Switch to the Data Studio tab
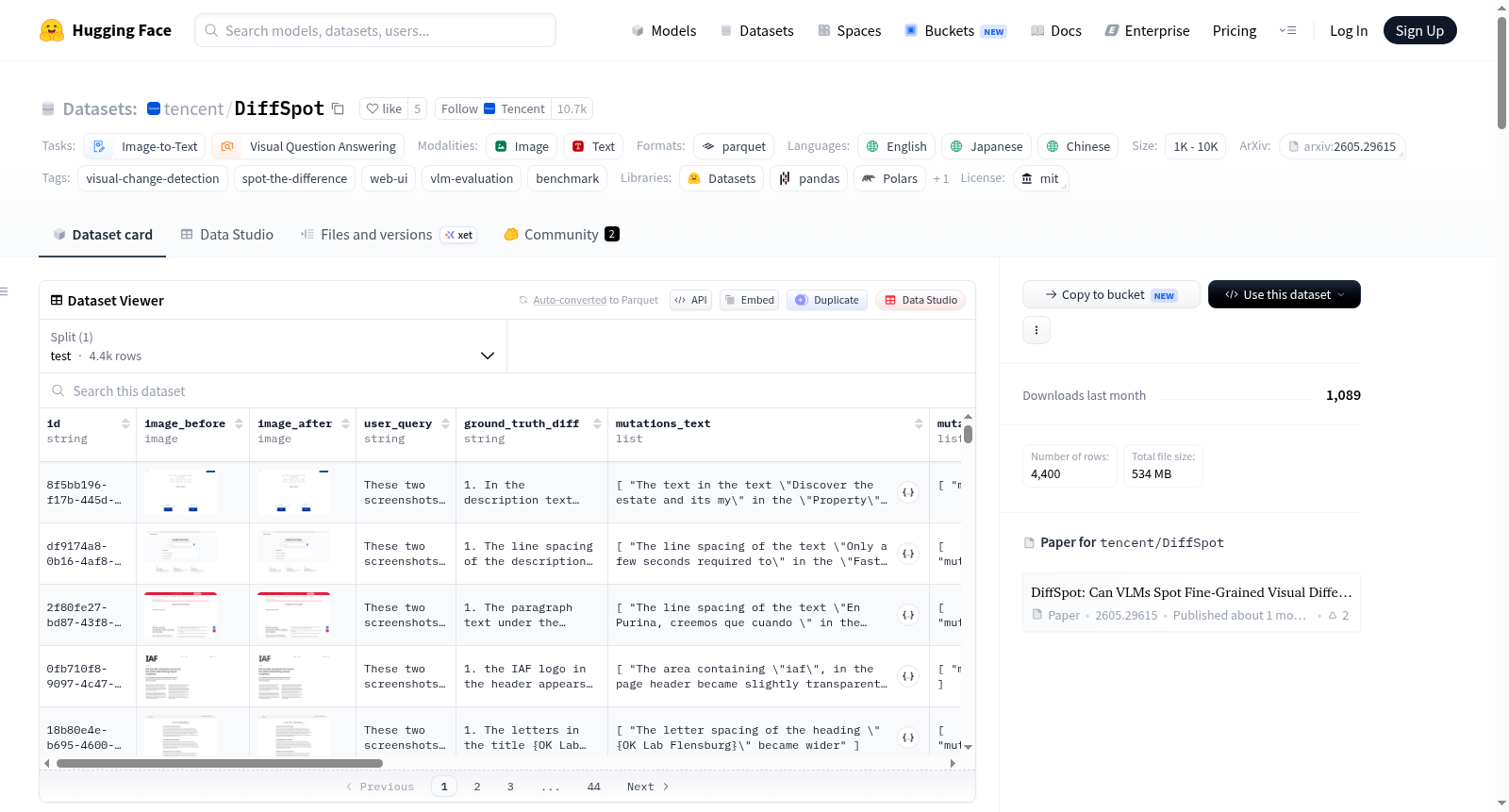This screenshot has height=812, width=1509. pos(227,234)
